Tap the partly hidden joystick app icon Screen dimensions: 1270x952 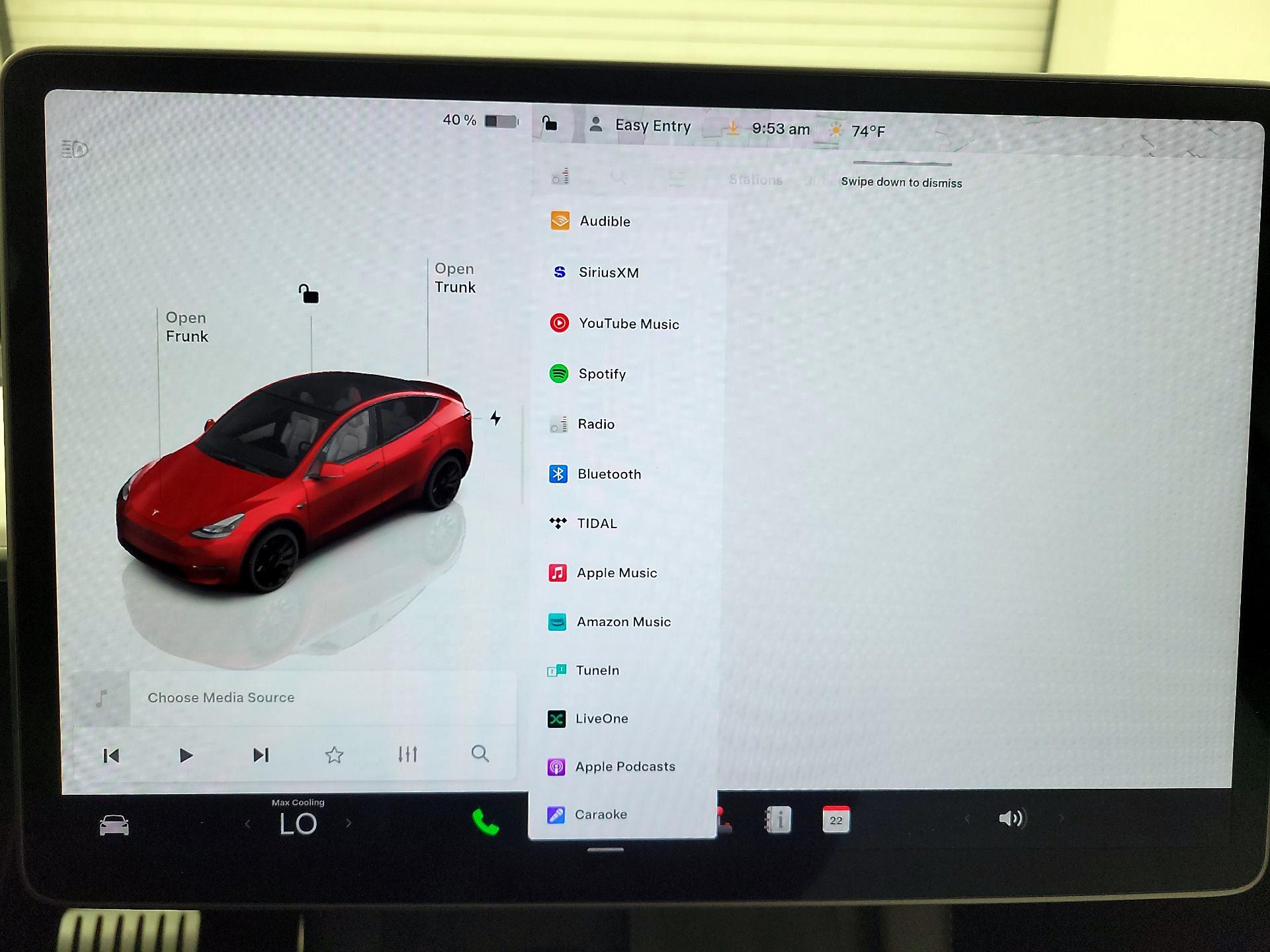725,820
